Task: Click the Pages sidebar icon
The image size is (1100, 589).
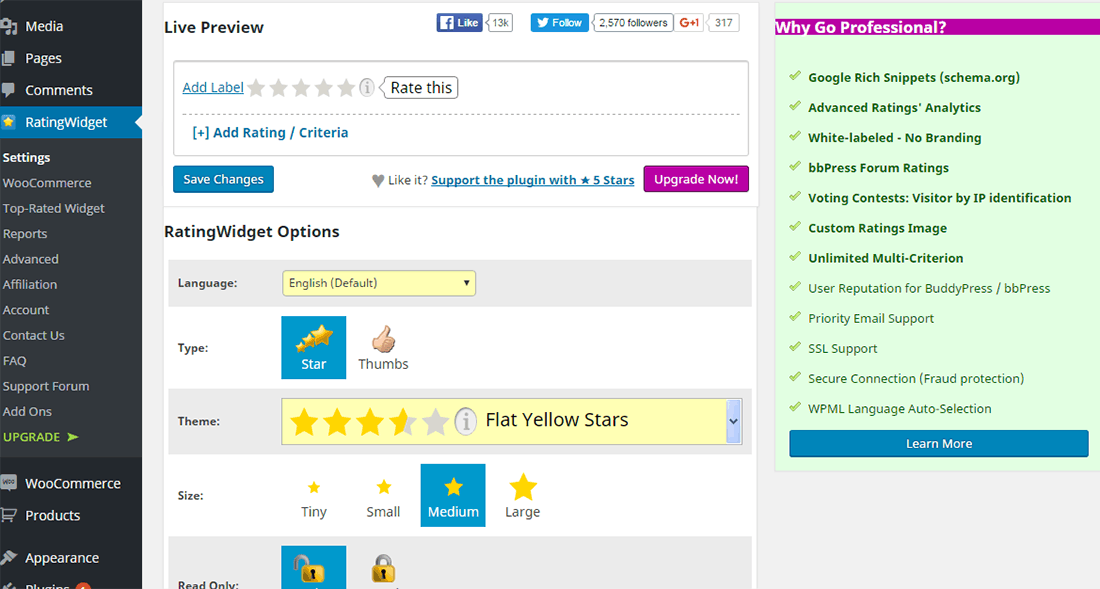Action: (8, 58)
